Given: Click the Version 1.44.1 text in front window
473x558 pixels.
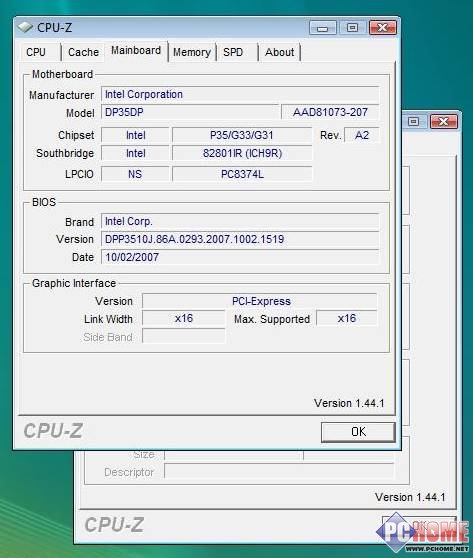Looking at the screenshot, I should pos(349,403).
